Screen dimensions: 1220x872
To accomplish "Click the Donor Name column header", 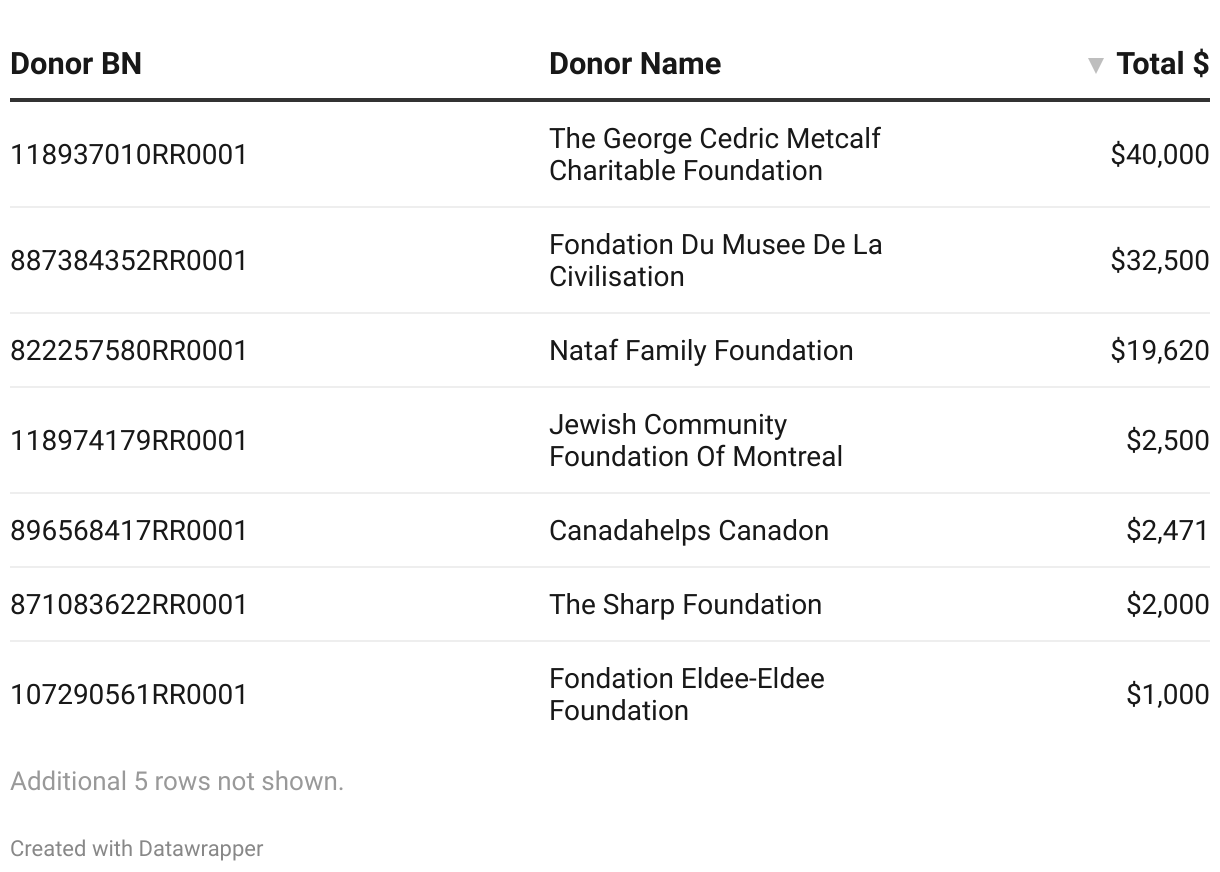I will (635, 64).
